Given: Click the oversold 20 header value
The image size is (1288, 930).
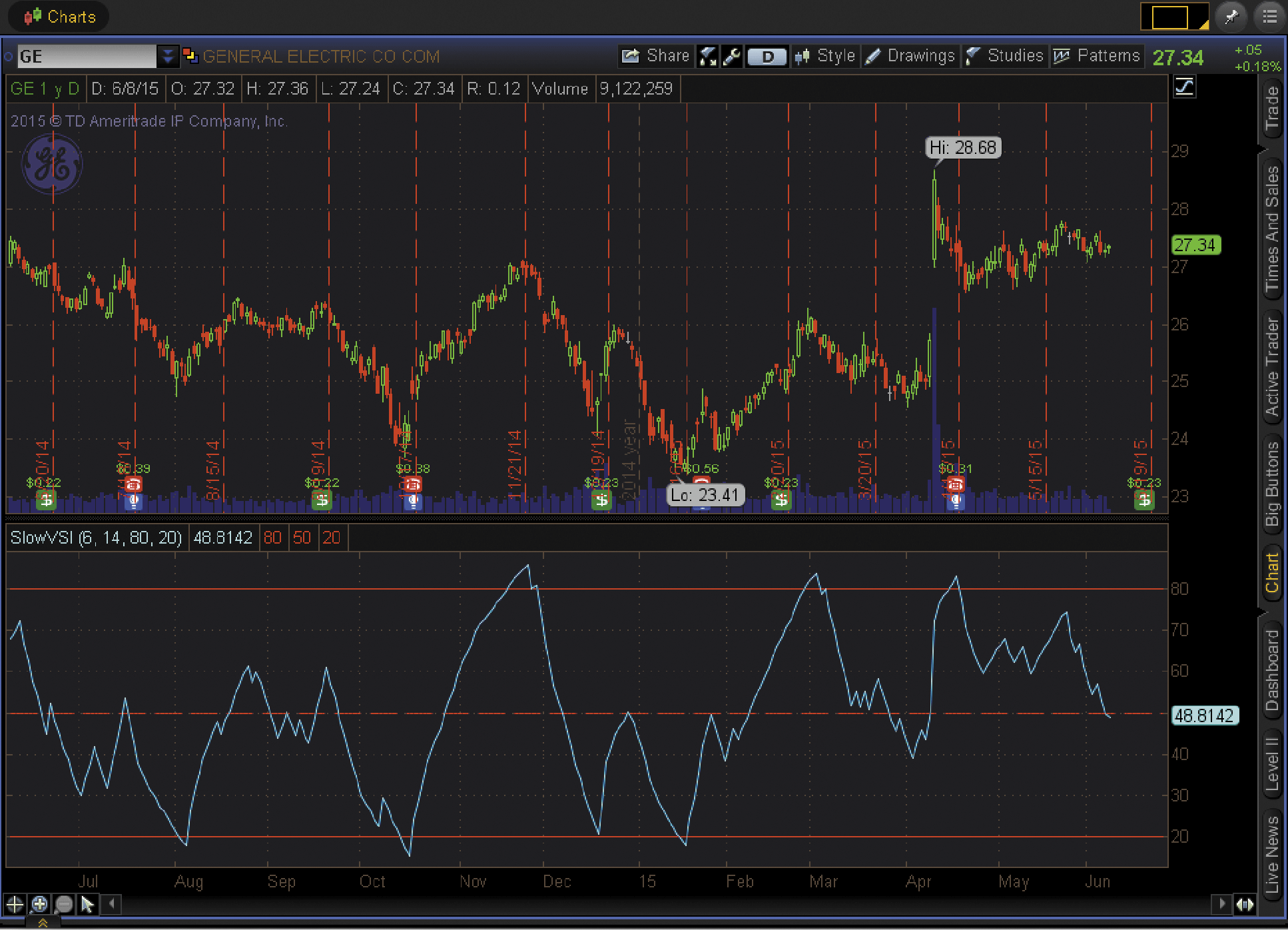Looking at the screenshot, I should 332,538.
